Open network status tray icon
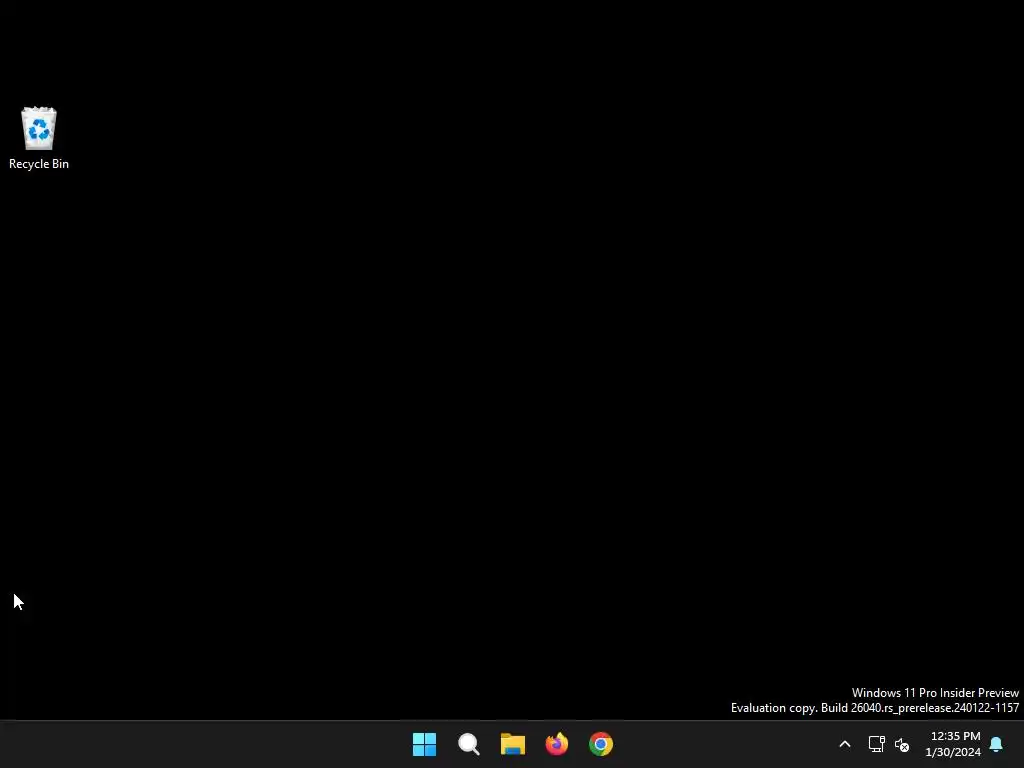The width and height of the screenshot is (1024, 768). coord(876,744)
